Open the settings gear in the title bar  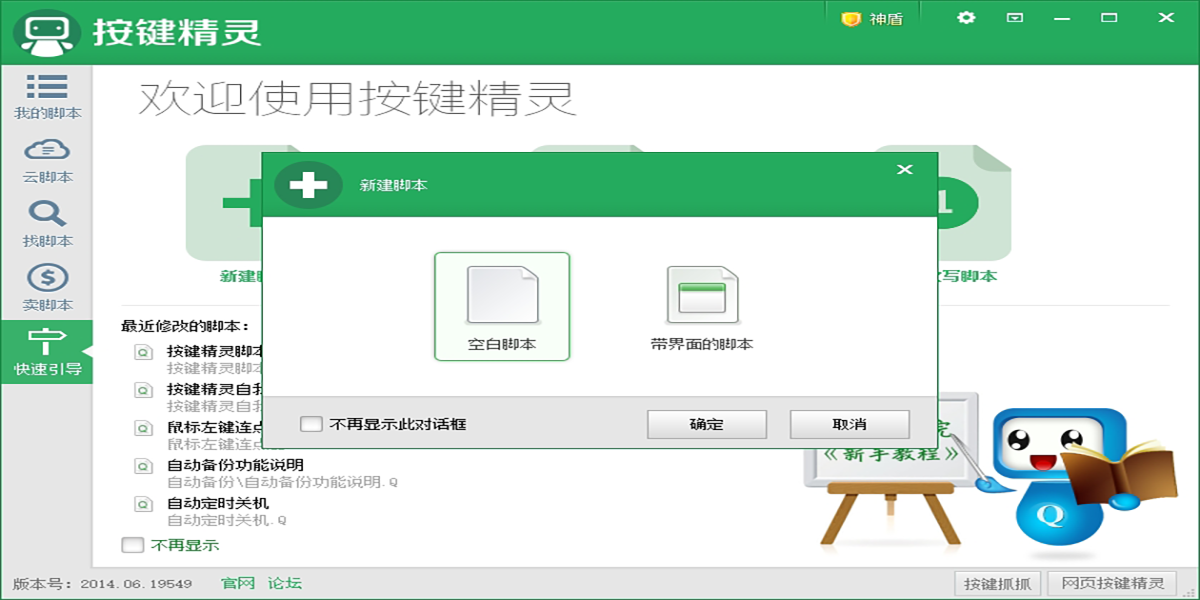[x=965, y=17]
